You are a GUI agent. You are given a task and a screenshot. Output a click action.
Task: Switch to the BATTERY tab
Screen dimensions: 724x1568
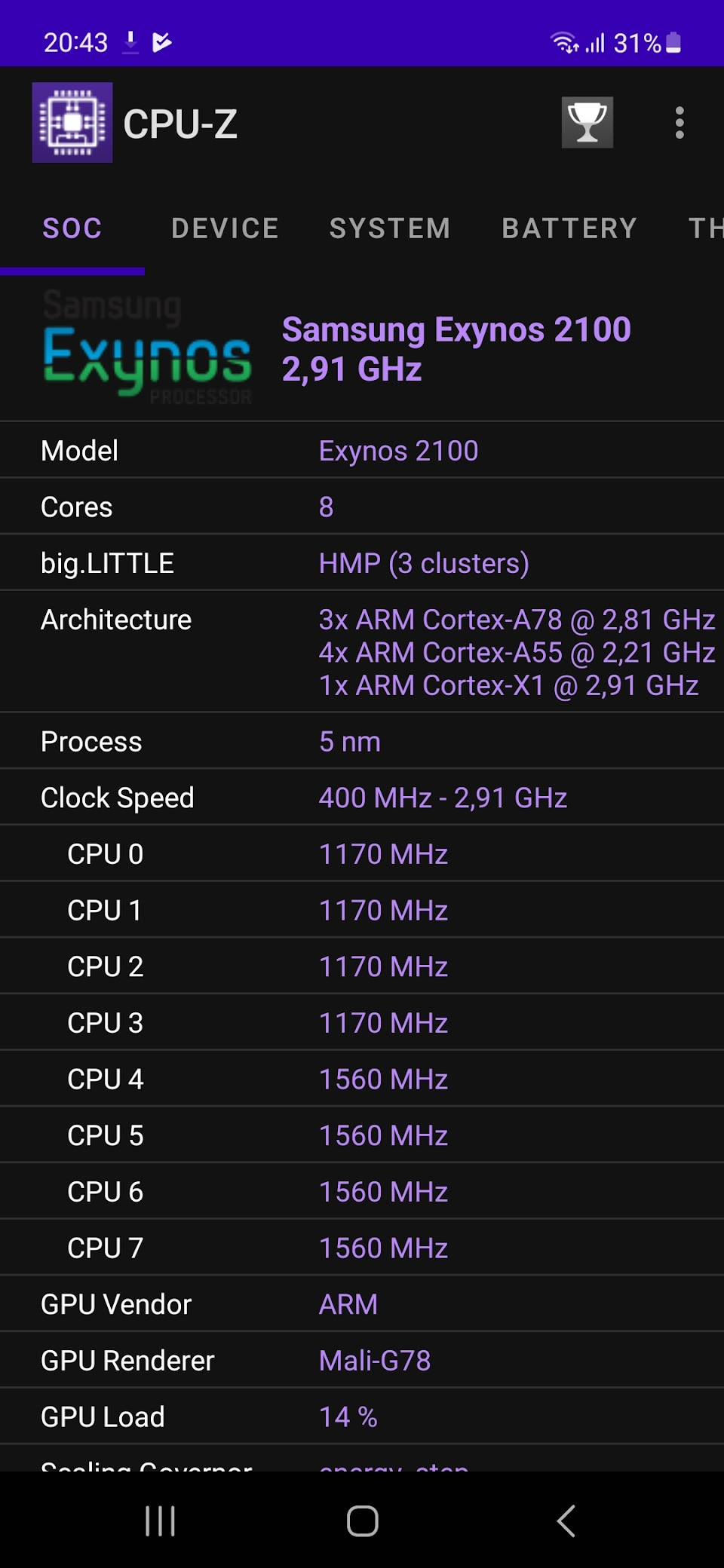point(569,228)
